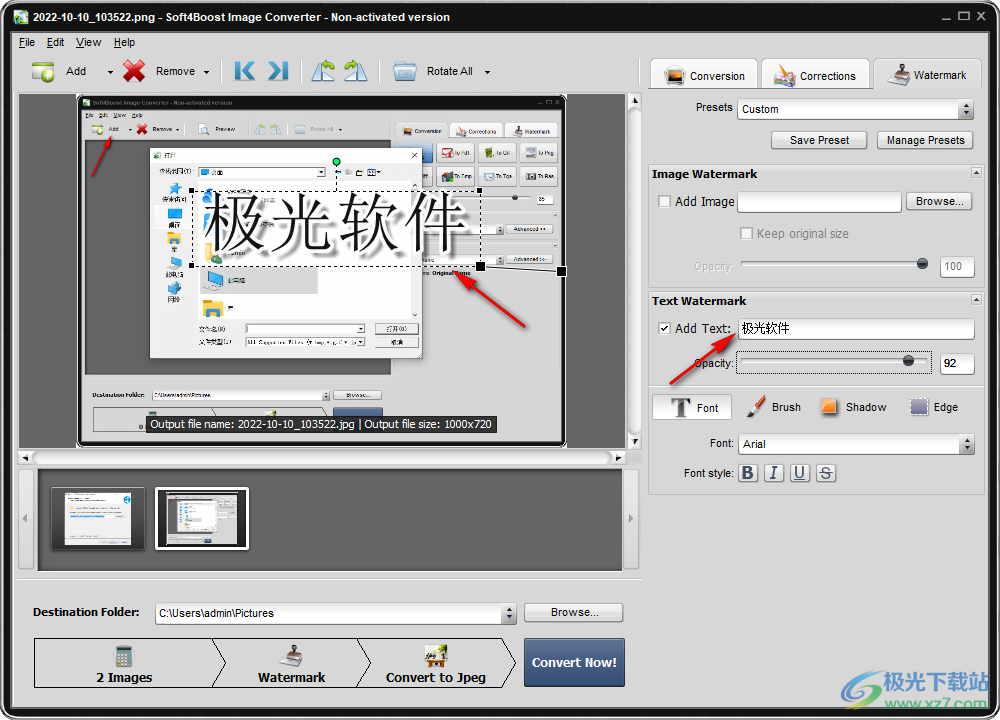Click preview scrollbar down arrow
Image resolution: width=1000 pixels, height=720 pixels.
coord(635,441)
